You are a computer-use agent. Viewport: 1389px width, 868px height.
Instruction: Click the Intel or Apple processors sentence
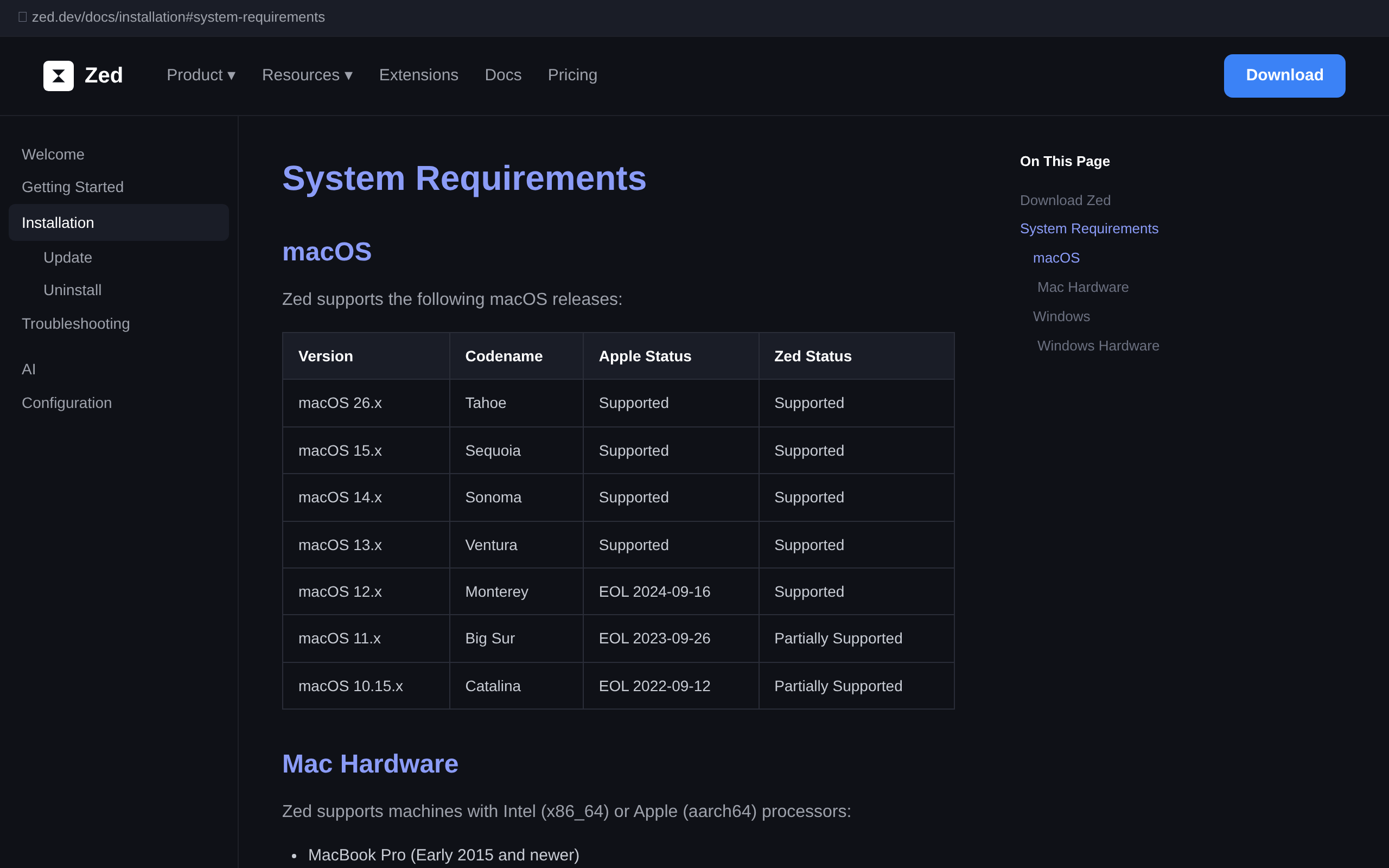[566, 811]
